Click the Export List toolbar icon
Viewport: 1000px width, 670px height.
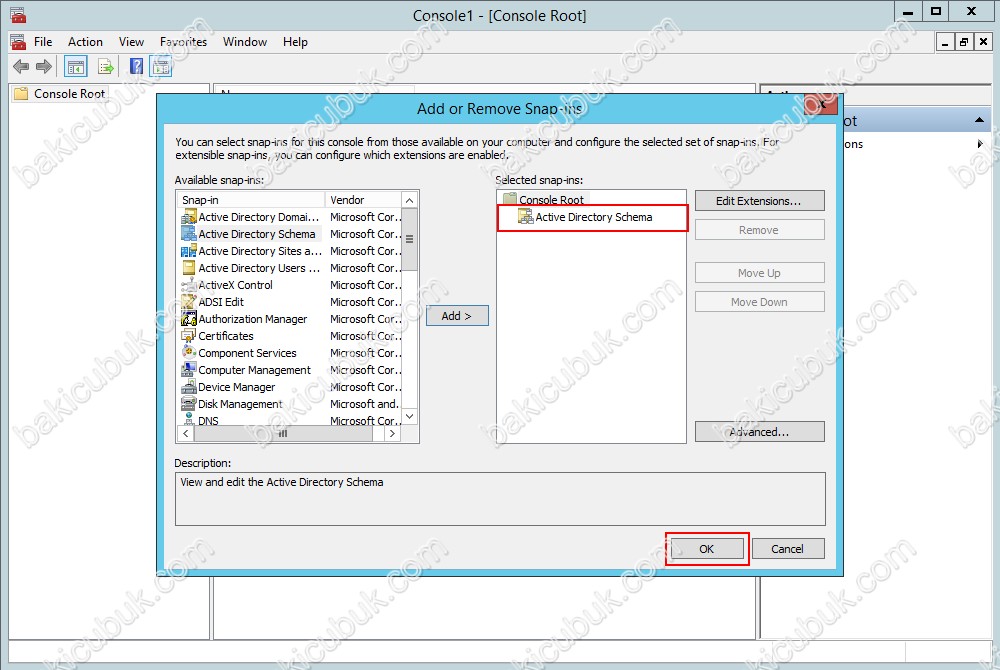pyautogui.click(x=106, y=66)
